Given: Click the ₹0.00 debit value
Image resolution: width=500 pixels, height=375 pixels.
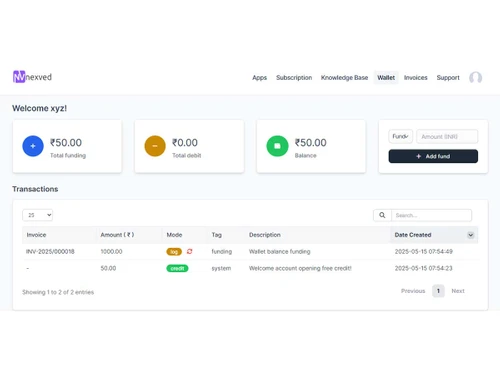Looking at the screenshot, I should point(185,143).
